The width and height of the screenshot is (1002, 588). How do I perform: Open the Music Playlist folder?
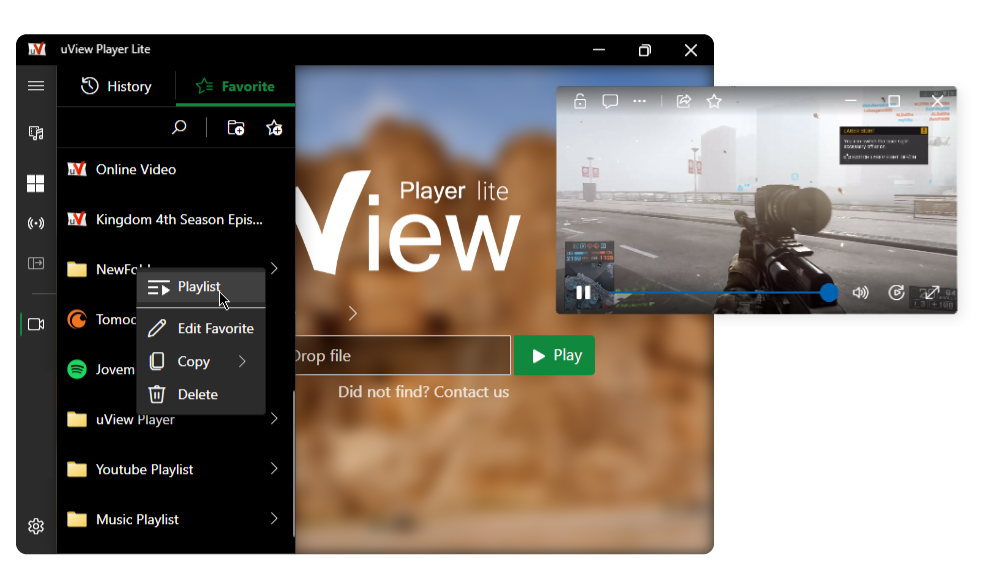click(176, 519)
